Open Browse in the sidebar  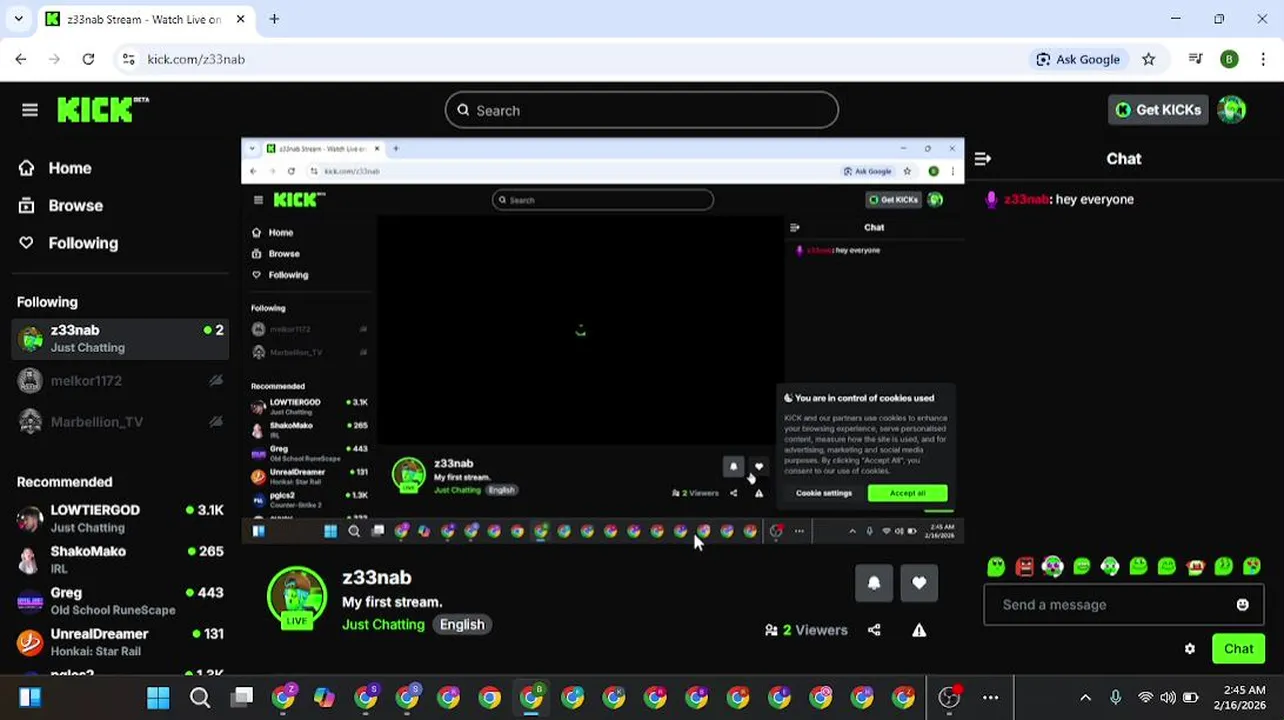click(x=61, y=206)
